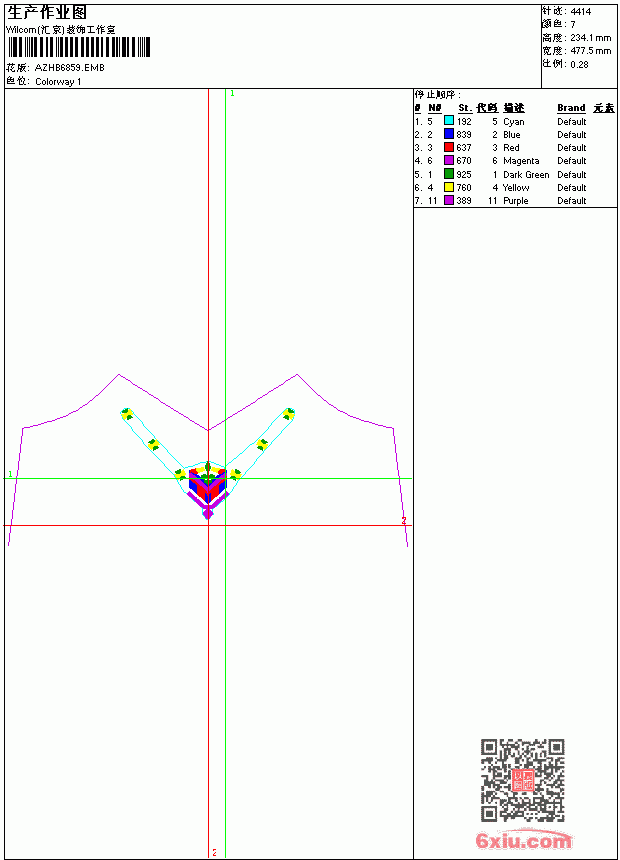Click the Blue thread color swatch
620x860 pixels.
[x=449, y=134]
